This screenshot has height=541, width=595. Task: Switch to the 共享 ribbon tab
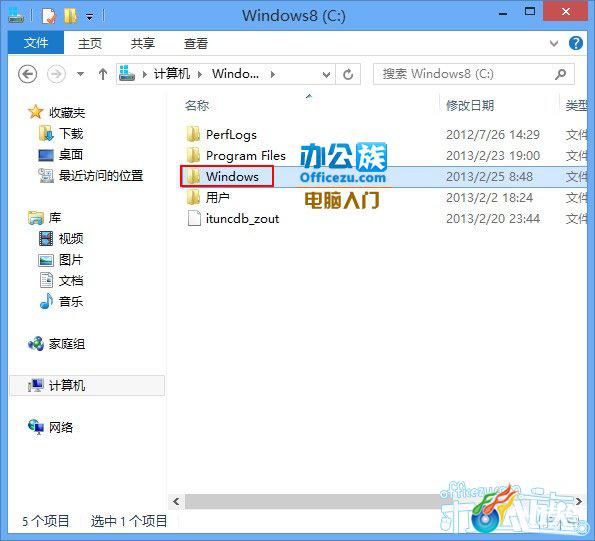point(143,43)
